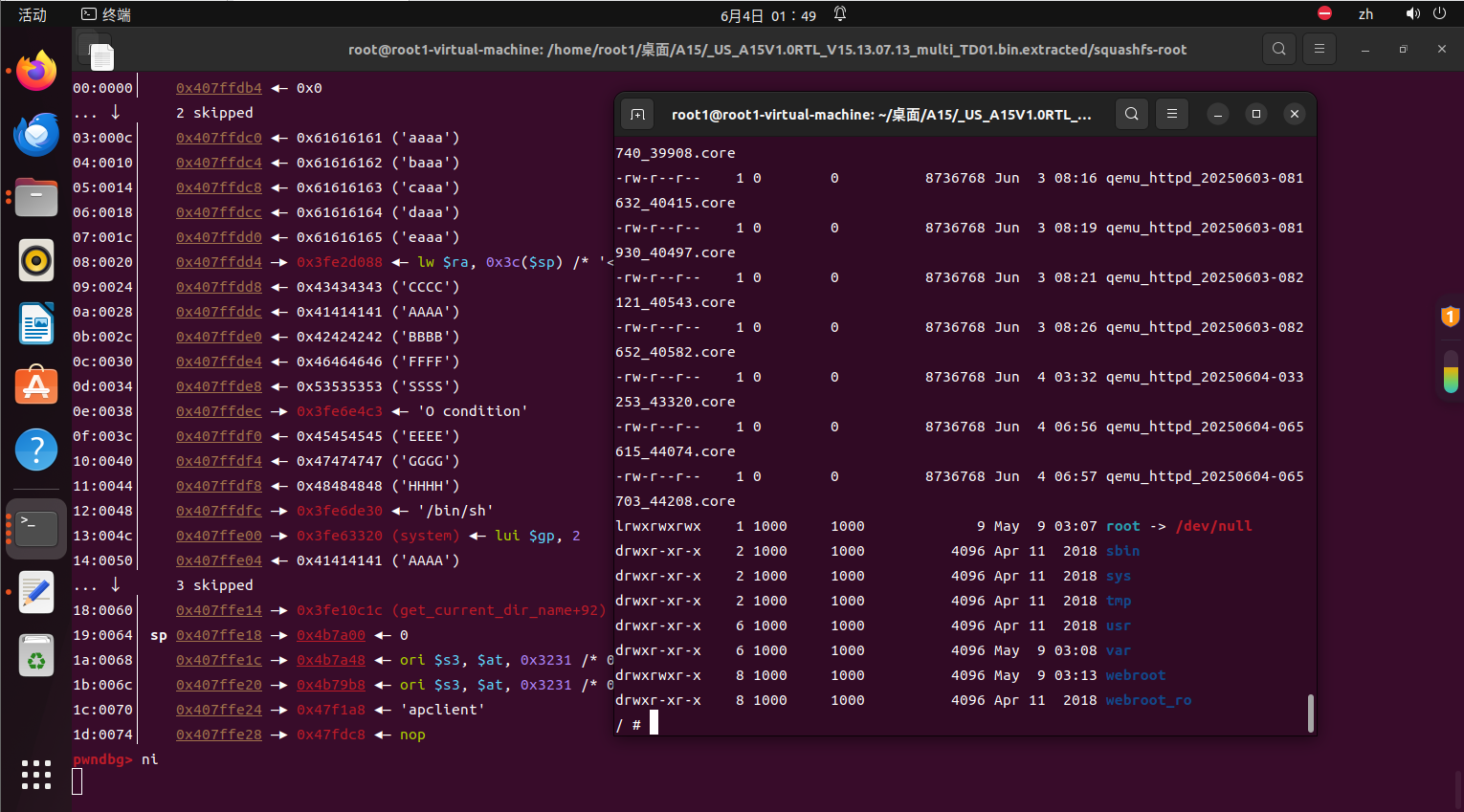The image size is (1464, 812).
Task: Click the 'O condition' string
Action: (x=473, y=411)
